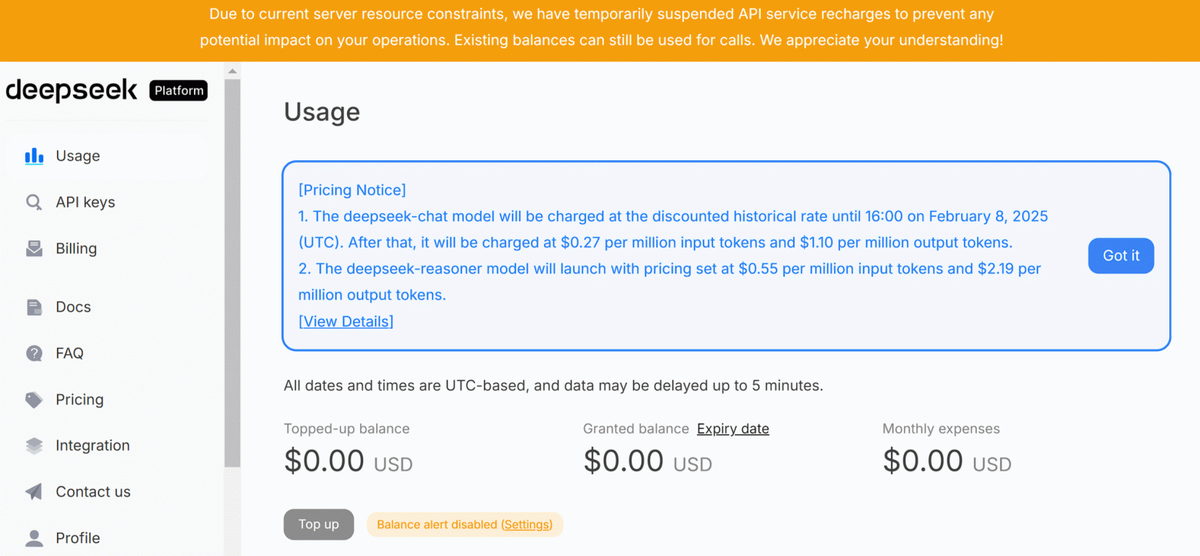Click the Profile person icon
Image resolution: width=1200 pixels, height=556 pixels.
click(x=34, y=538)
